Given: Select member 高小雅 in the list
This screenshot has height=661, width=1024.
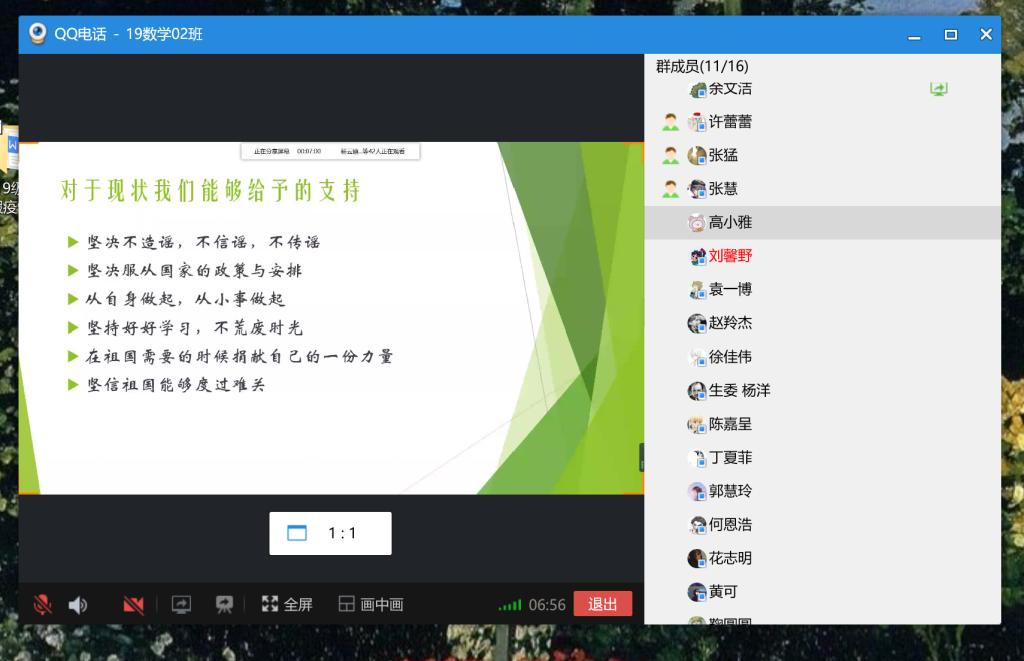Looking at the screenshot, I should 730,222.
